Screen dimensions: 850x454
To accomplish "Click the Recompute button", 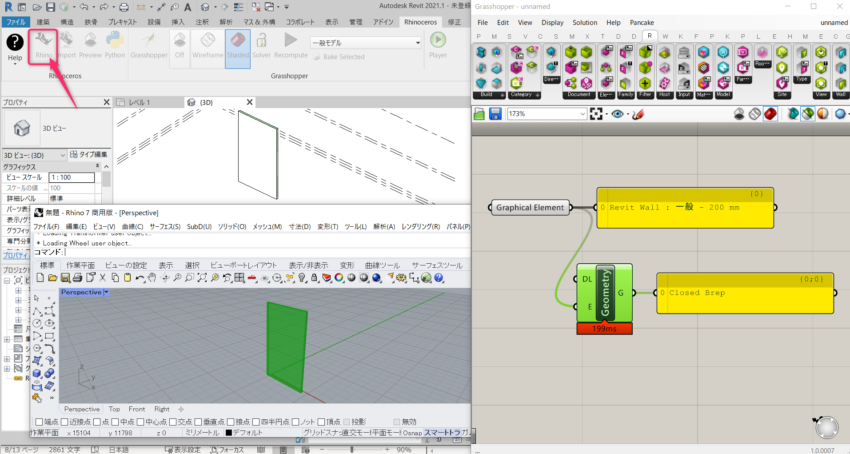I will (291, 46).
